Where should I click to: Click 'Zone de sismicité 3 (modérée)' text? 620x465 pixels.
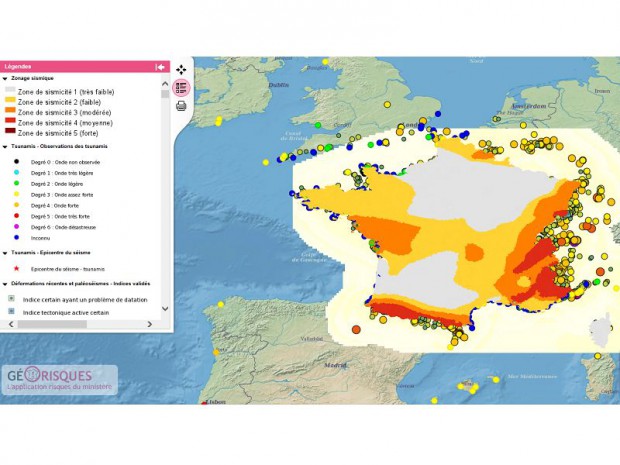(64, 113)
